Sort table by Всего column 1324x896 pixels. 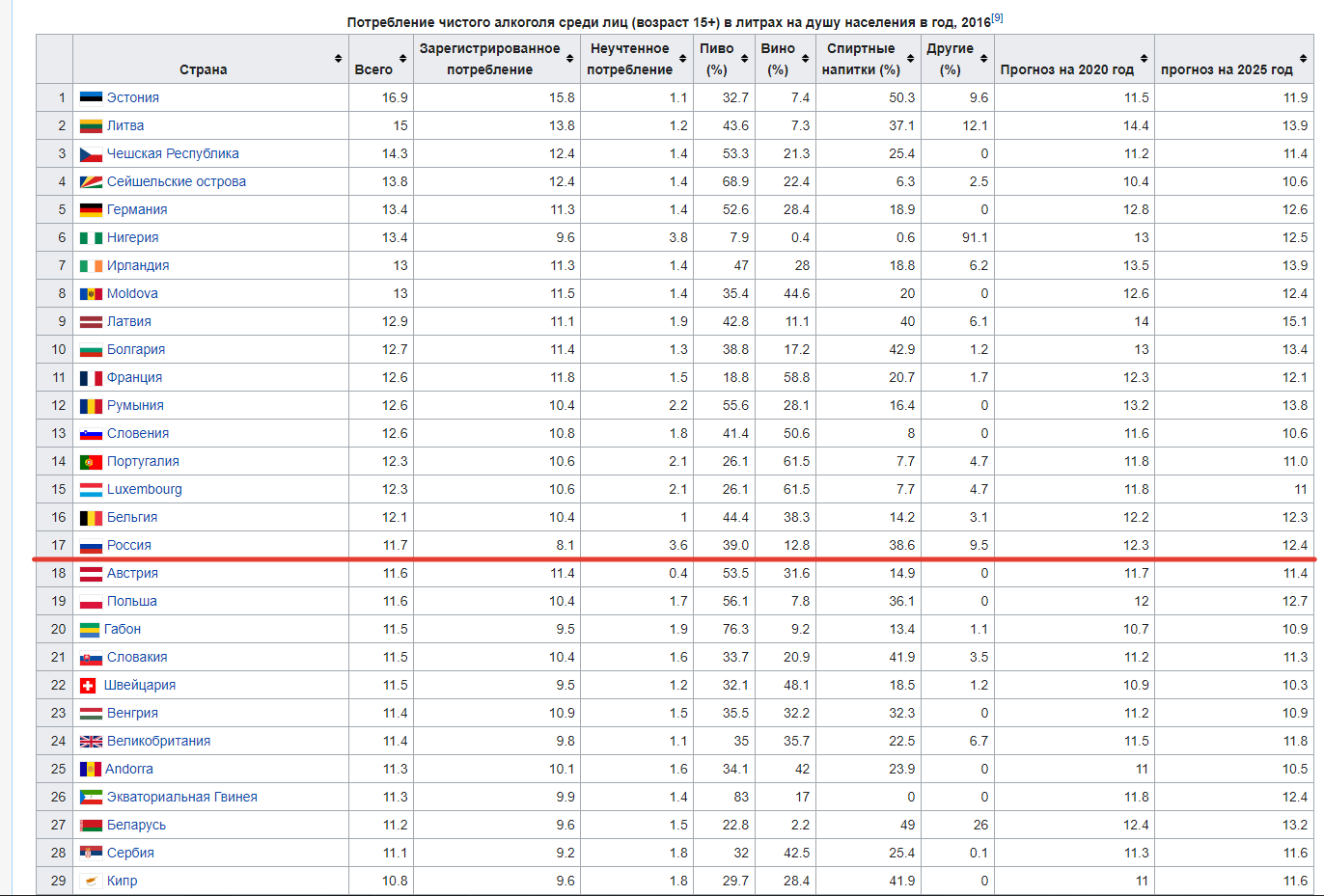point(402,59)
